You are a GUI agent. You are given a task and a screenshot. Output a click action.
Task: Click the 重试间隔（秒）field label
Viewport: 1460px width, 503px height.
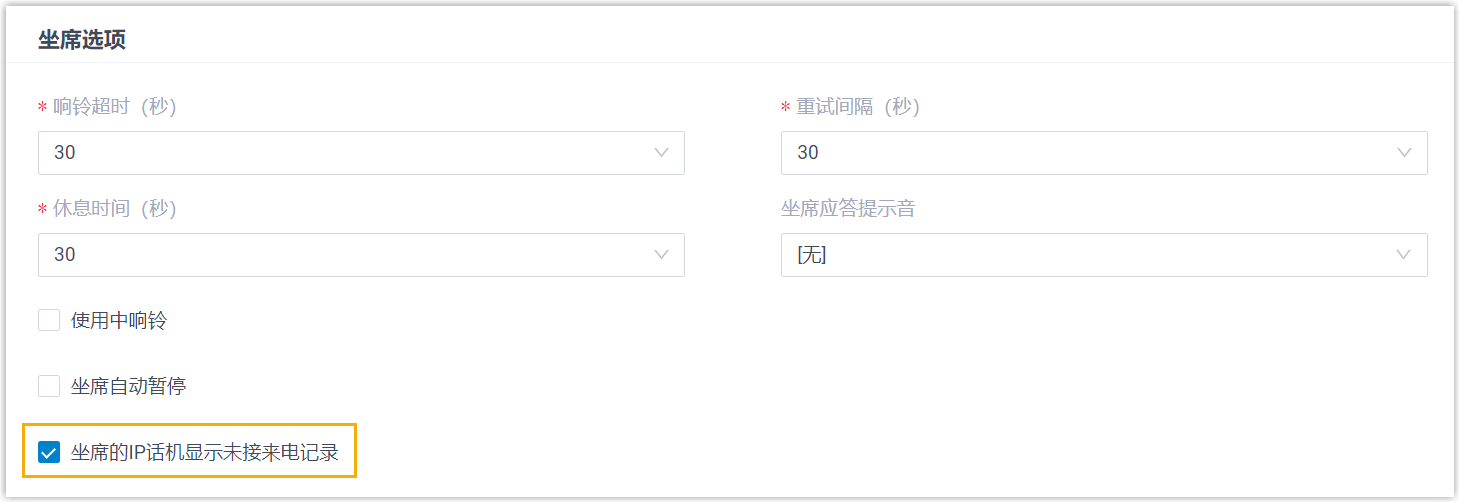(x=858, y=107)
